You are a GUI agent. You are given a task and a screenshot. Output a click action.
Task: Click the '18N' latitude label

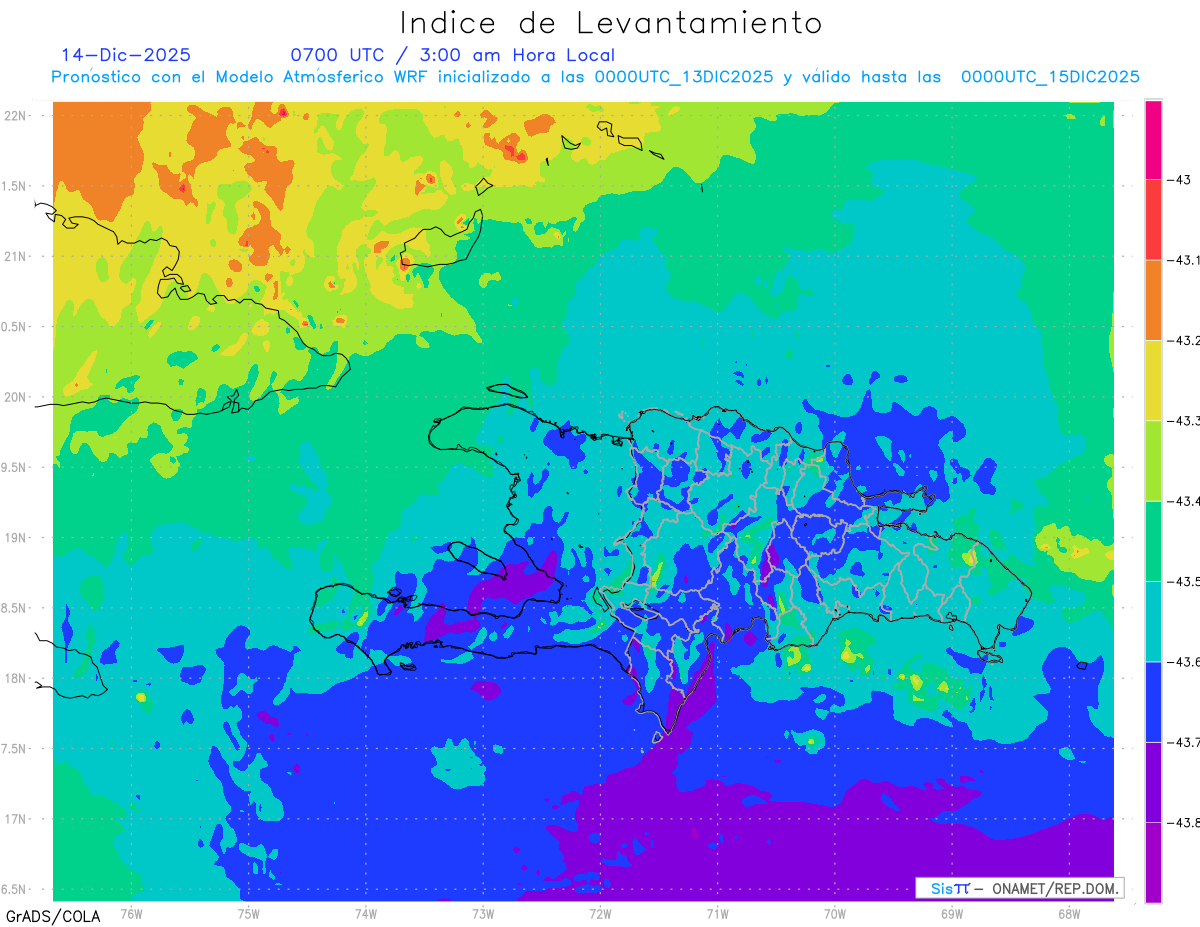(16, 678)
